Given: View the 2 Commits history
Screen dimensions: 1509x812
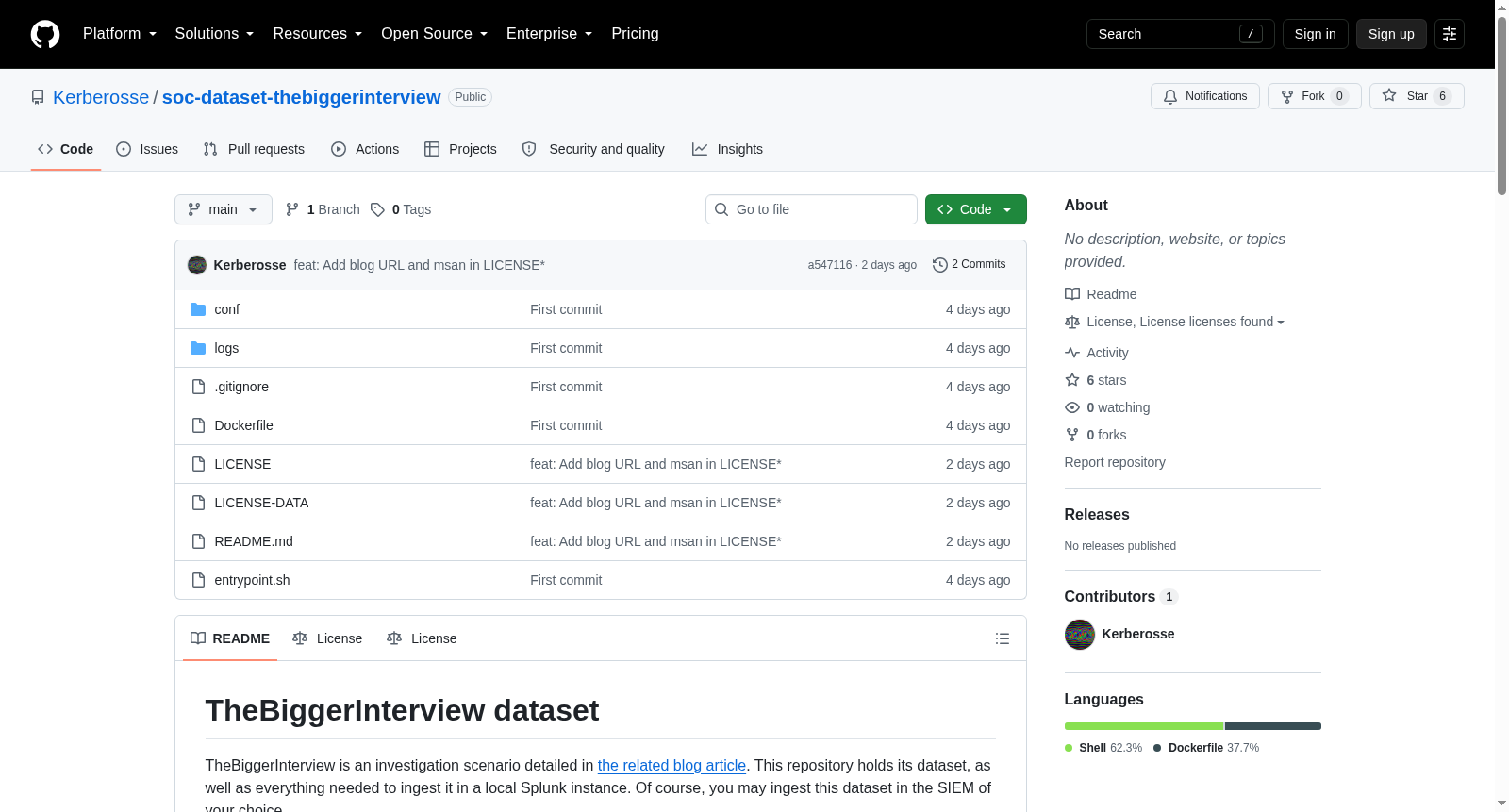Looking at the screenshot, I should [x=969, y=264].
